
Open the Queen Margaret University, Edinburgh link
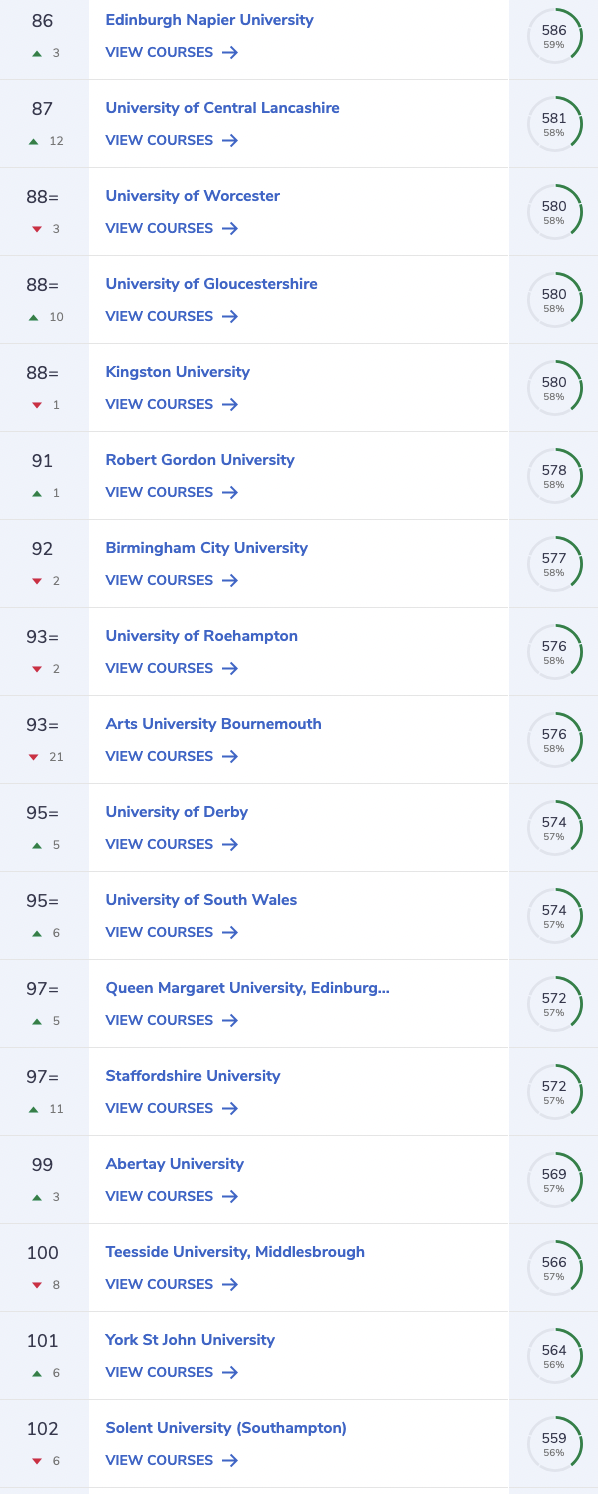248,988
